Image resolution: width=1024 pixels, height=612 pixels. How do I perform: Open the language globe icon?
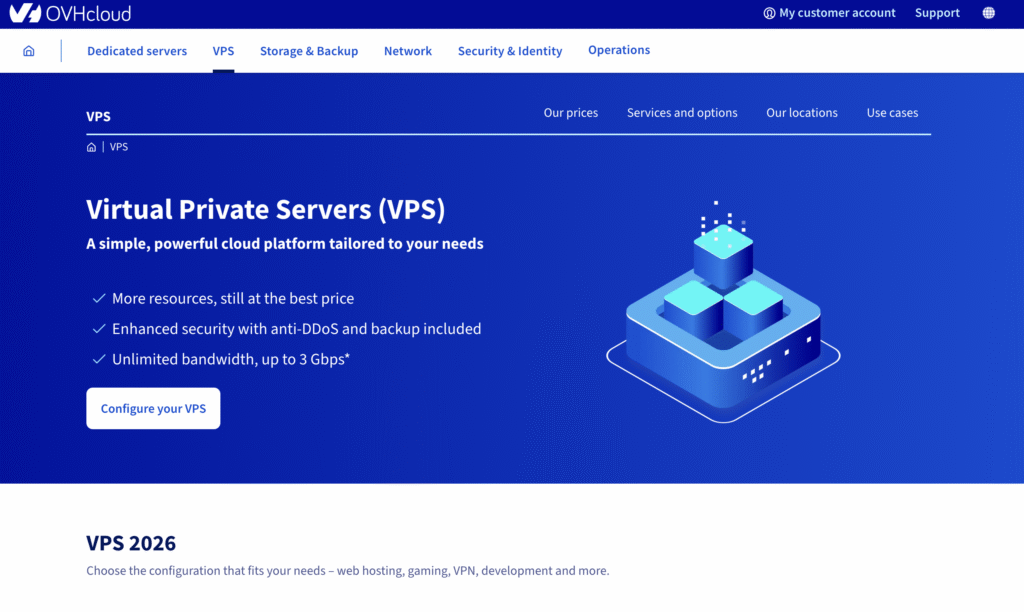(x=988, y=13)
